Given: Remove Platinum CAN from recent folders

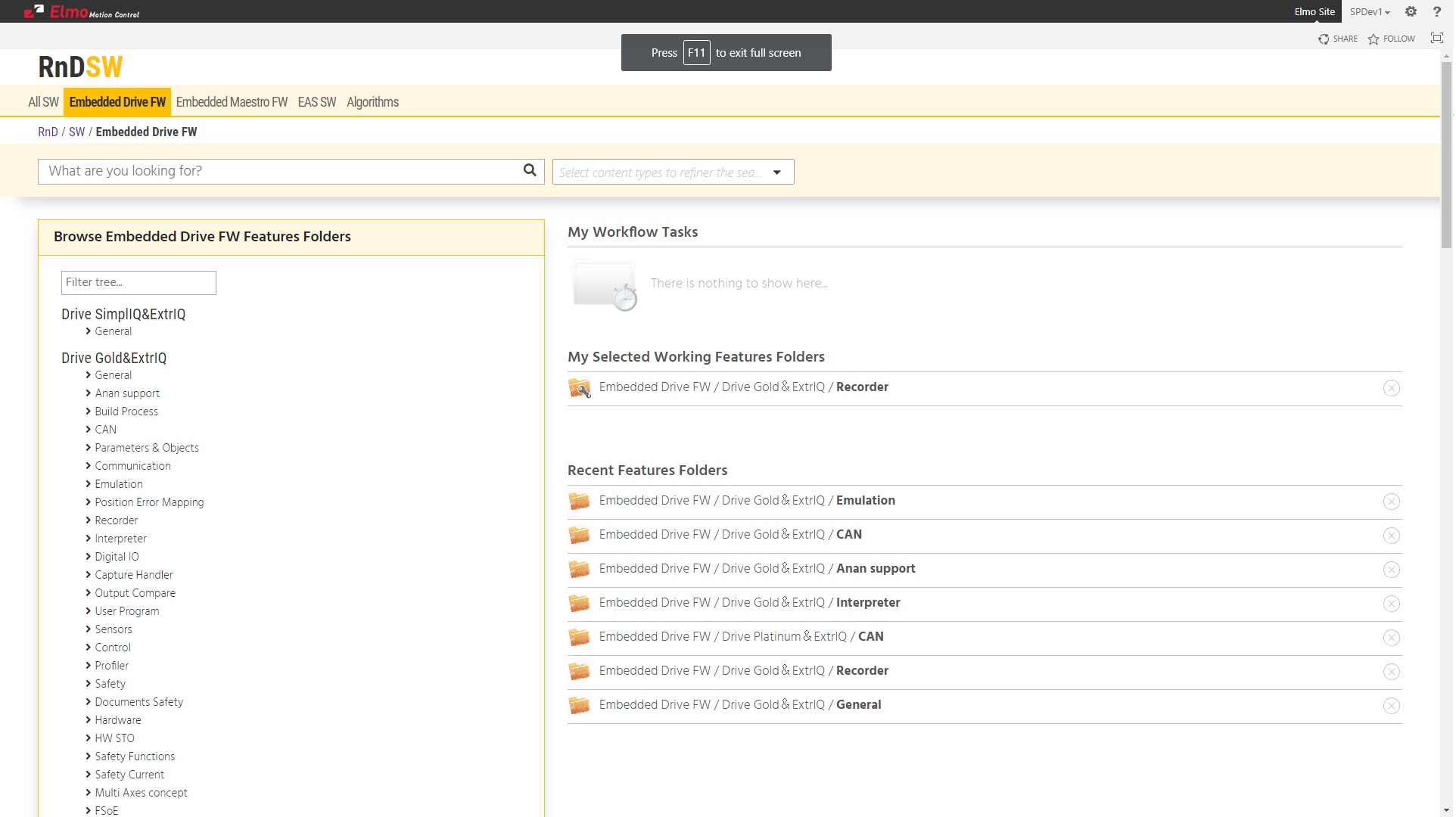Looking at the screenshot, I should click(1391, 638).
